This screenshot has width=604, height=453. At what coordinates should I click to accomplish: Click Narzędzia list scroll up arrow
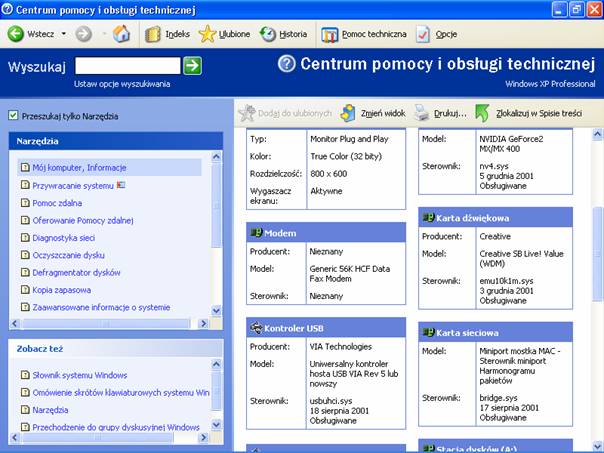pos(216,156)
